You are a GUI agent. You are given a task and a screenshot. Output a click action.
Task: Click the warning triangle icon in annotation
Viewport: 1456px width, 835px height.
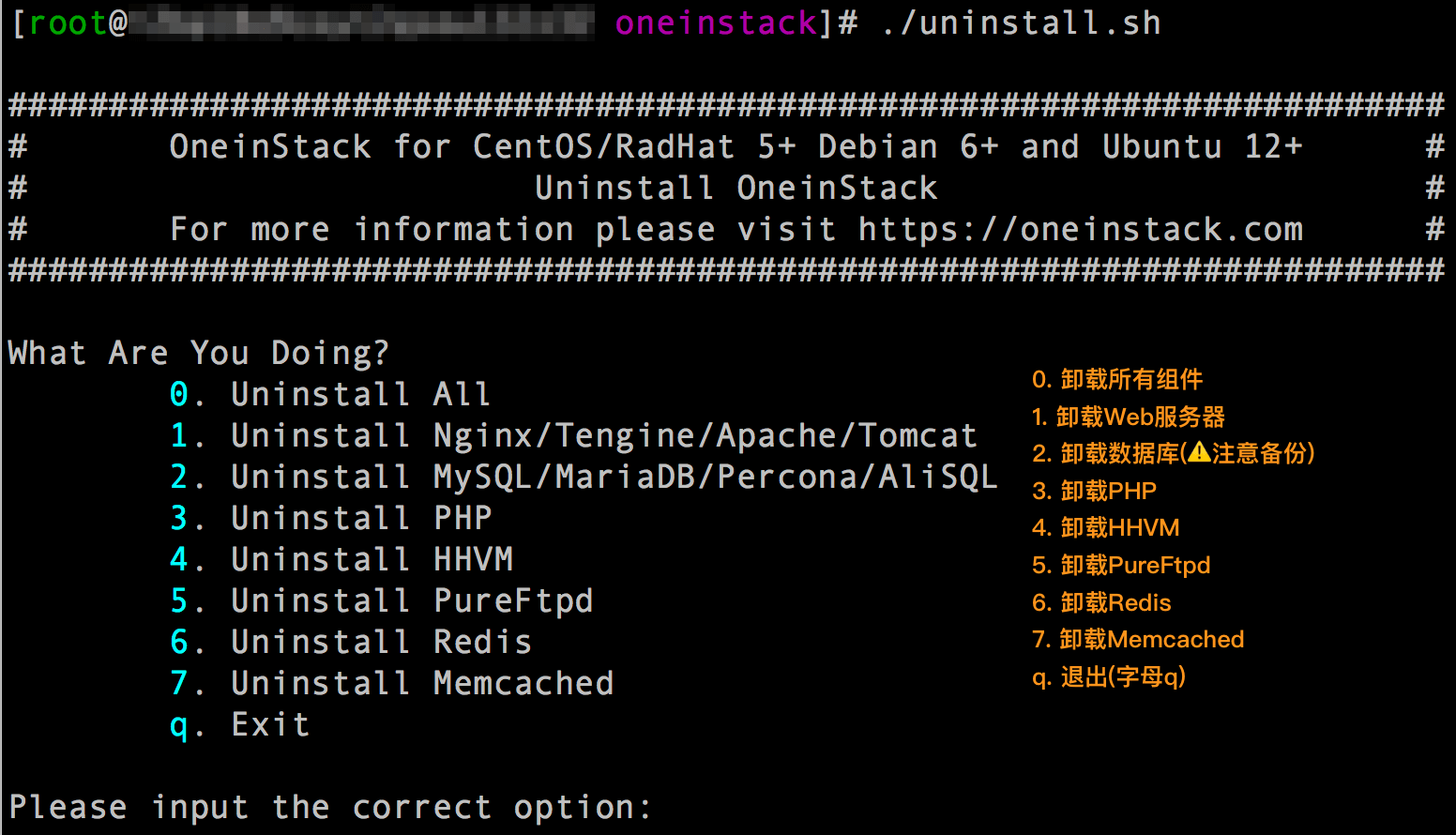tap(1200, 453)
